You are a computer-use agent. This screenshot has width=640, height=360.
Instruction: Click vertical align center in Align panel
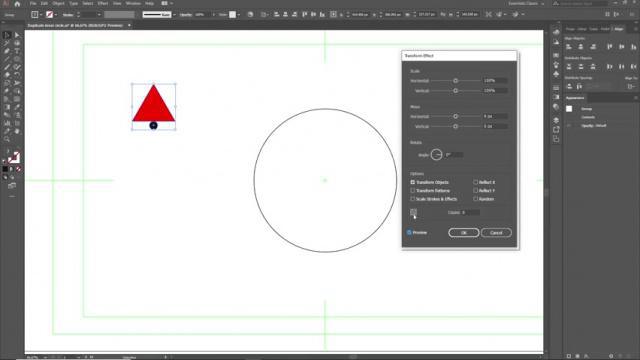point(622,47)
